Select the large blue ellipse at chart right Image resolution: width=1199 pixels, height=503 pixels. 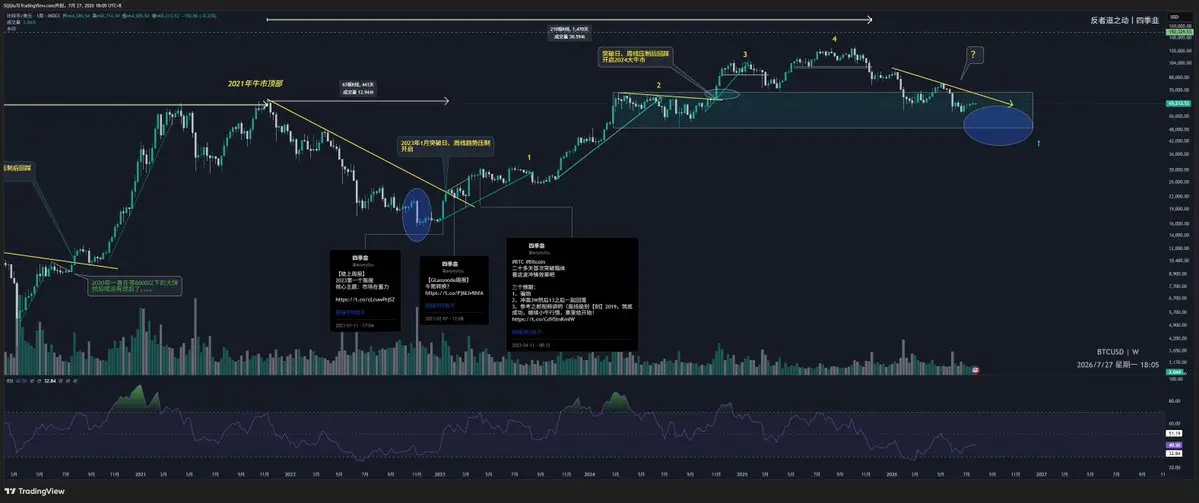click(x=998, y=125)
